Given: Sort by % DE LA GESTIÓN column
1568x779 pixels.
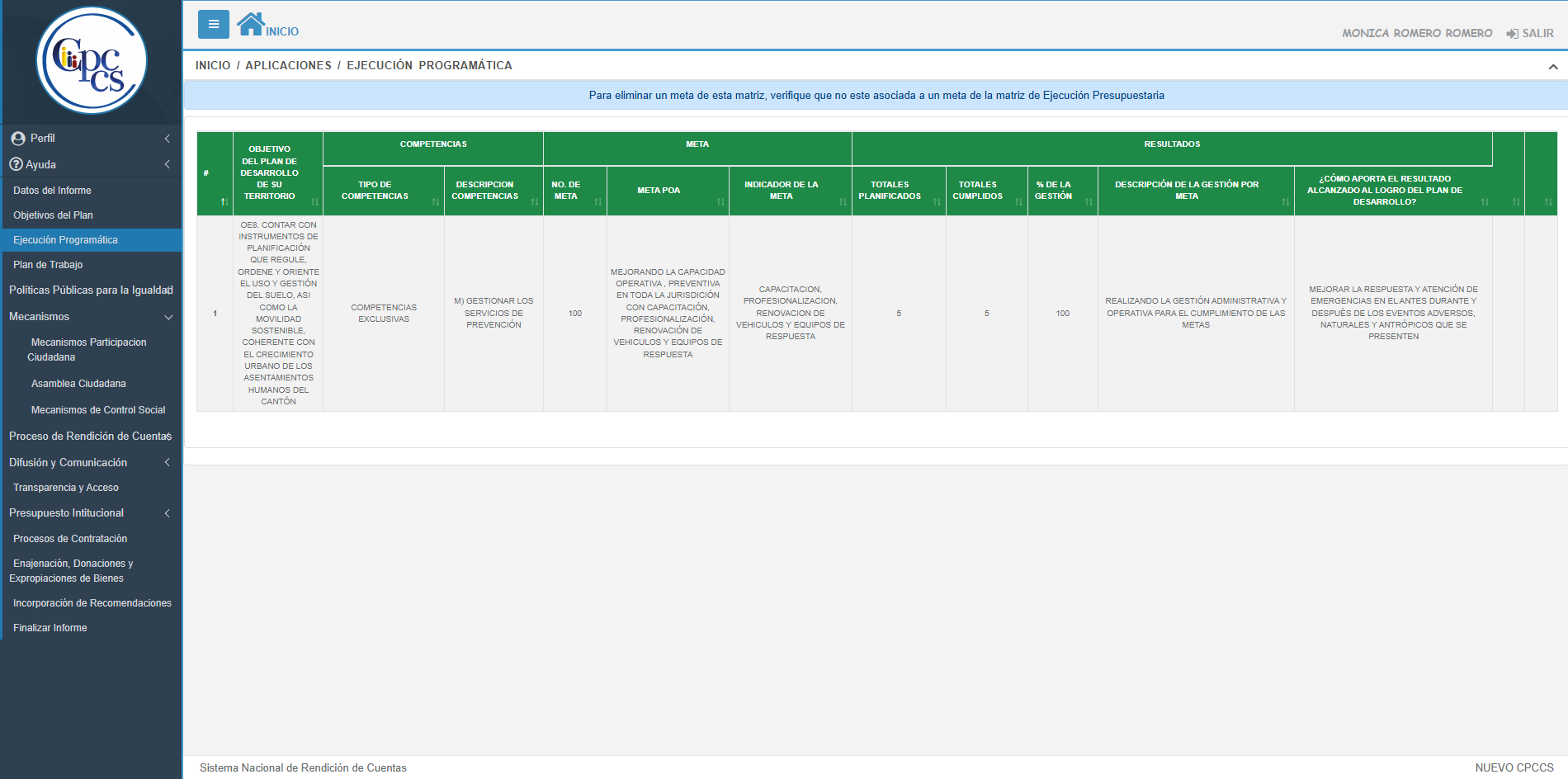Looking at the screenshot, I should point(1089,202).
